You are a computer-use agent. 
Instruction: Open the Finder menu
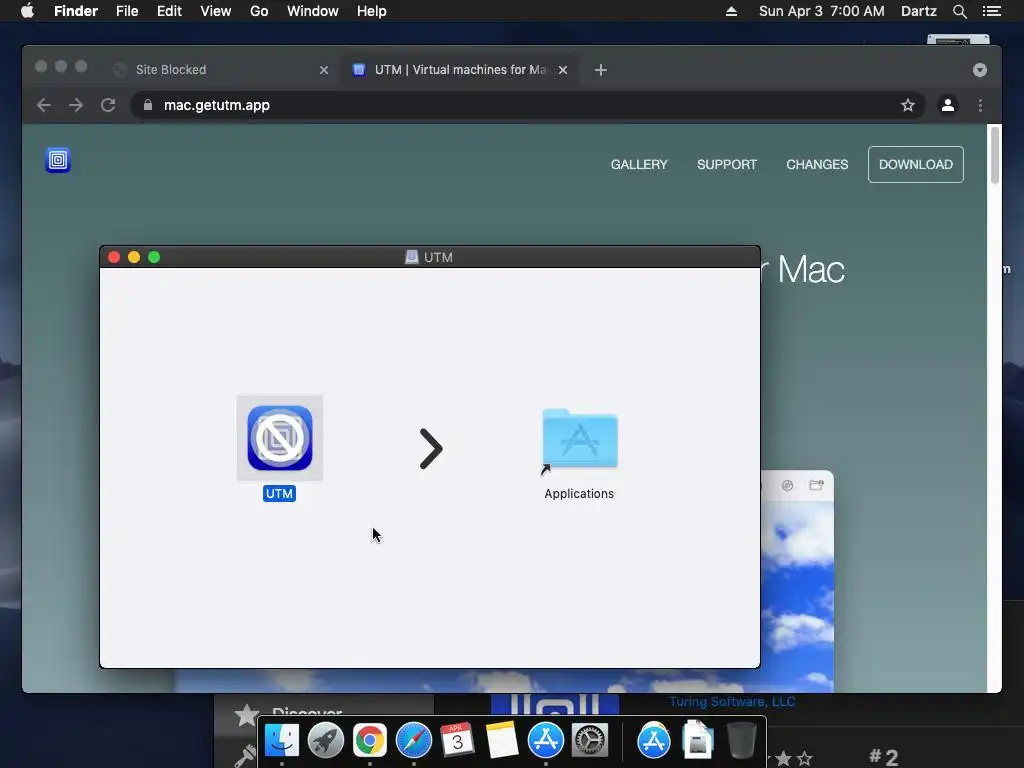coord(76,11)
